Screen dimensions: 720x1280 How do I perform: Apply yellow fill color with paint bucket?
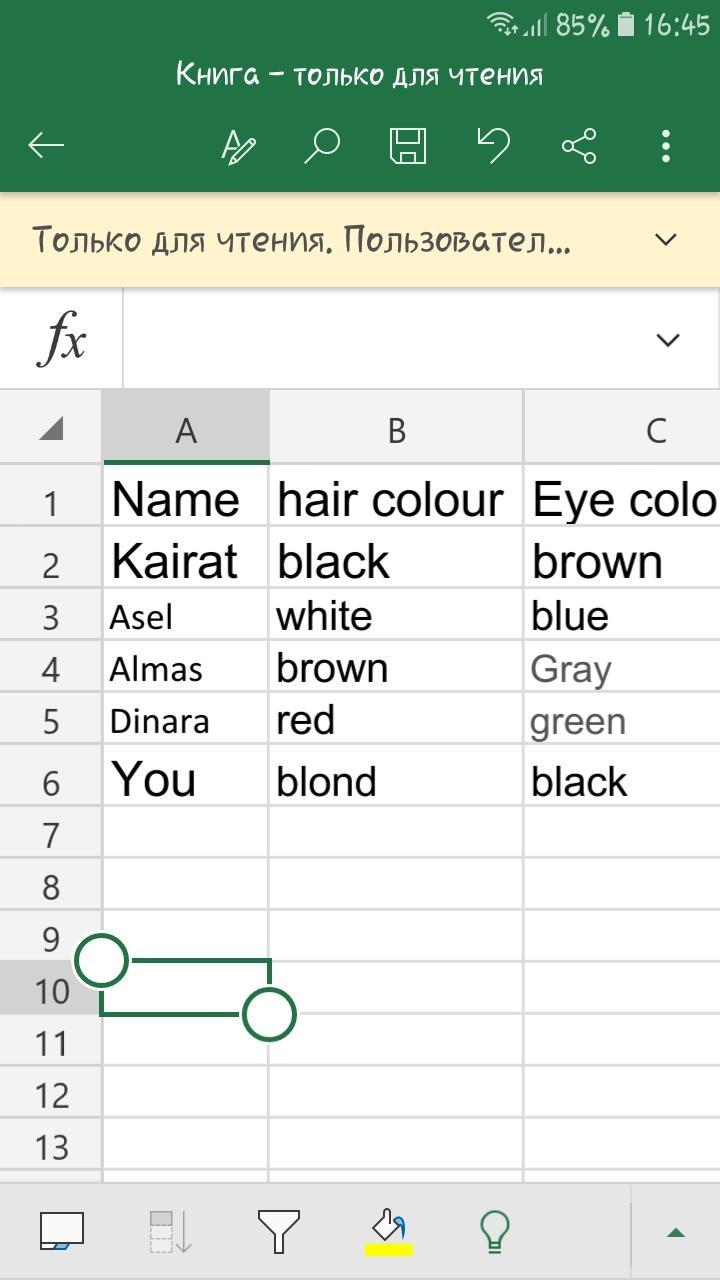click(x=388, y=1231)
